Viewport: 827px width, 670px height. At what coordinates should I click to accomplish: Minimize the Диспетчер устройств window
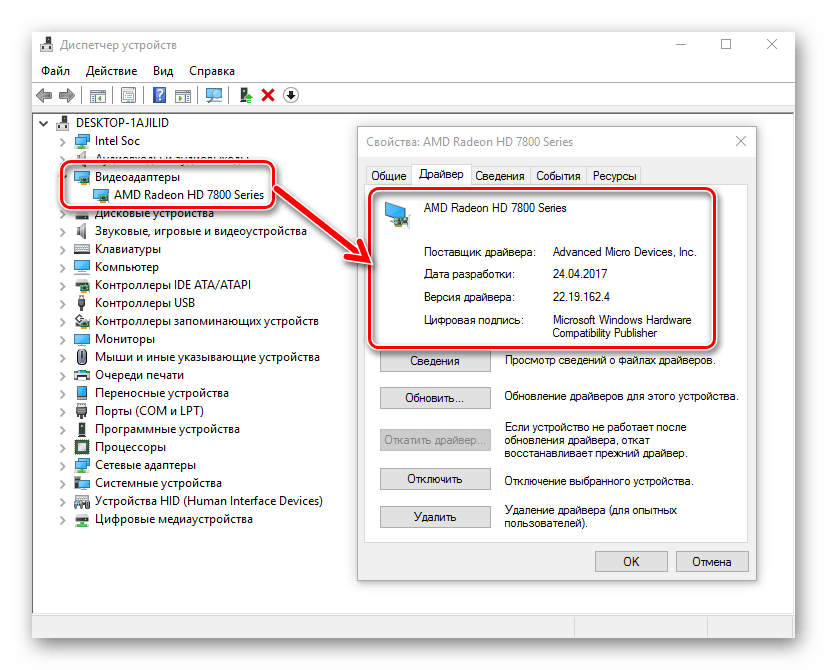pos(681,44)
